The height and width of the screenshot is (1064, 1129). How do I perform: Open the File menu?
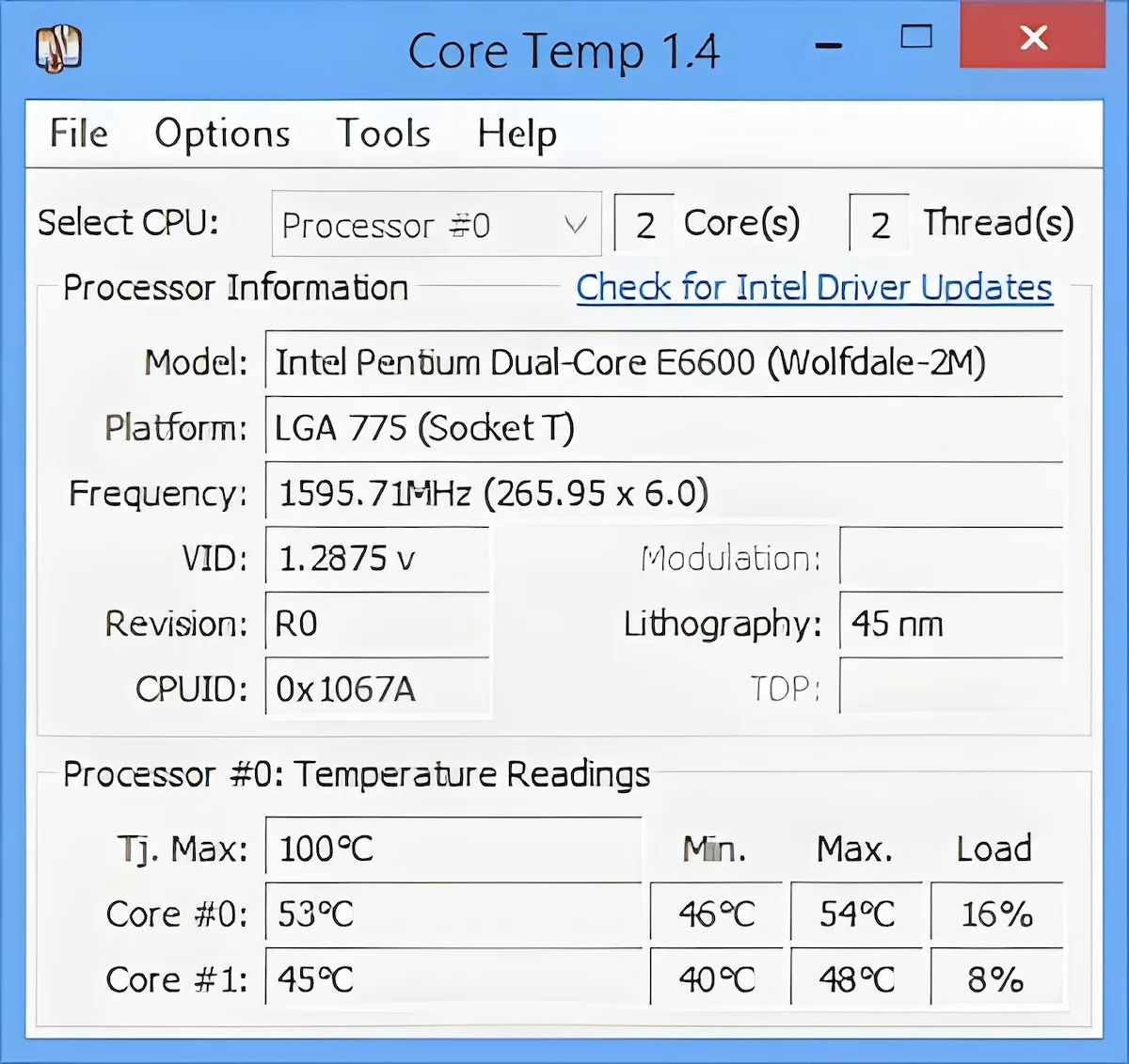click(x=78, y=134)
